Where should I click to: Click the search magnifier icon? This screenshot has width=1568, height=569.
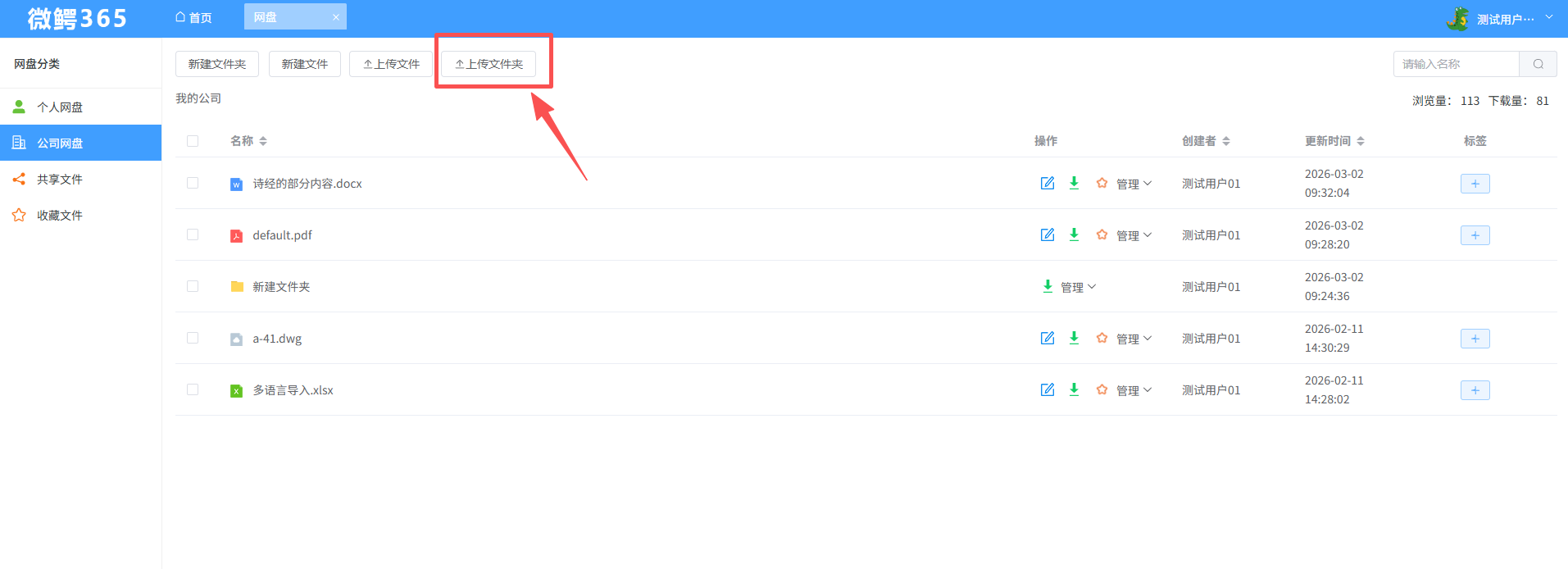click(x=1538, y=64)
